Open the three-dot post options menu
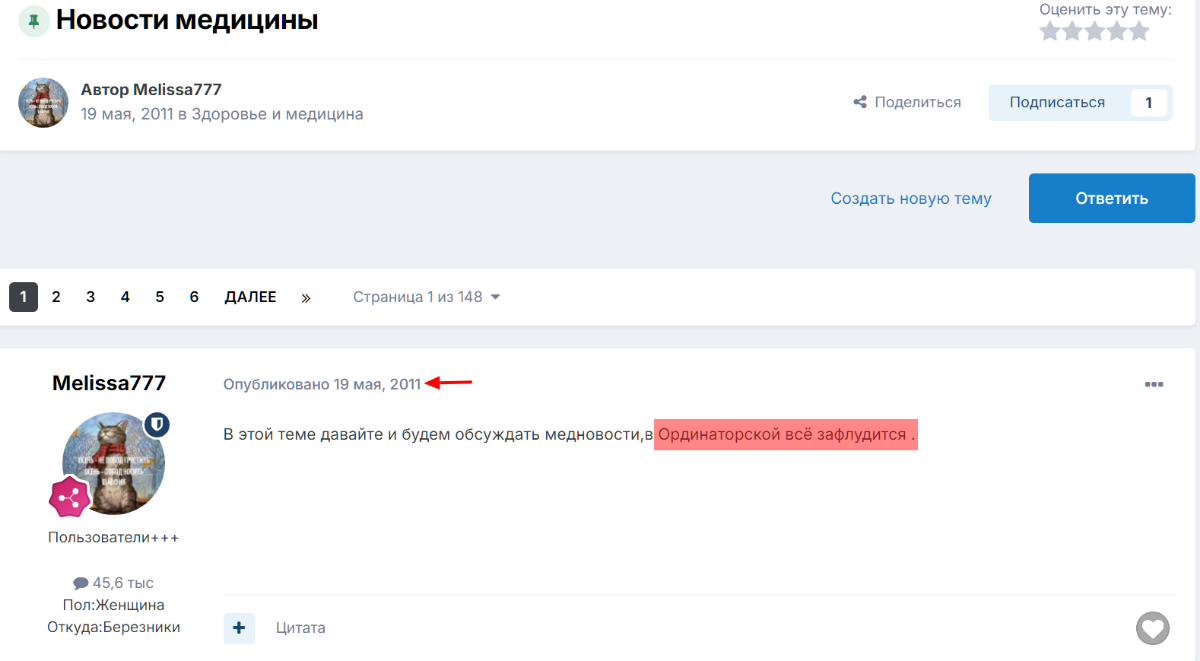 (1154, 385)
